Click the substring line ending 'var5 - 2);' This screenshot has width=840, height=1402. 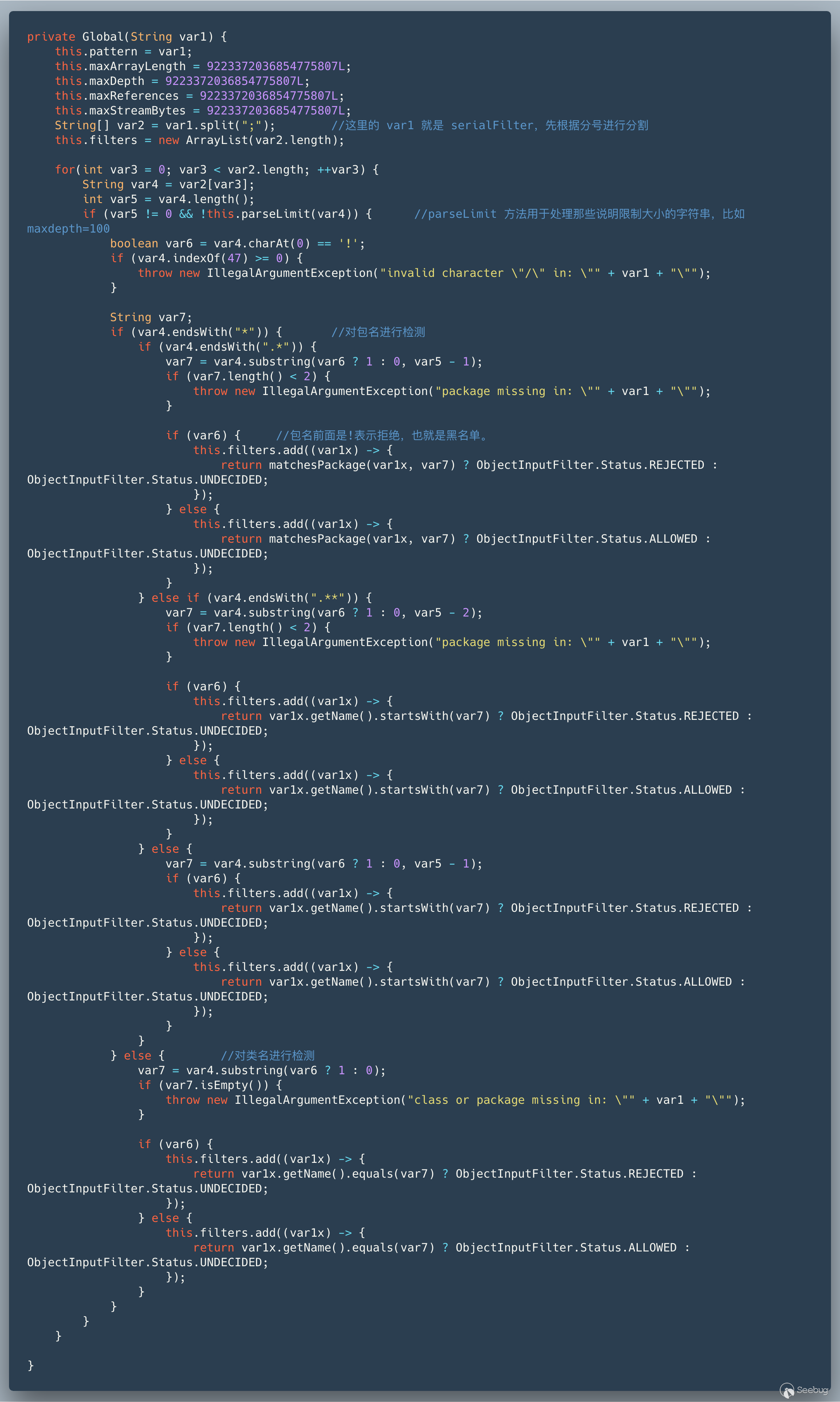(x=324, y=612)
